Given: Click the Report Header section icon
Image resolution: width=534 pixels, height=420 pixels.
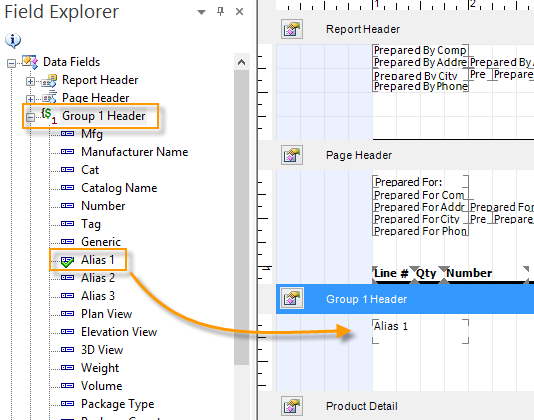Looking at the screenshot, I should point(292,29).
